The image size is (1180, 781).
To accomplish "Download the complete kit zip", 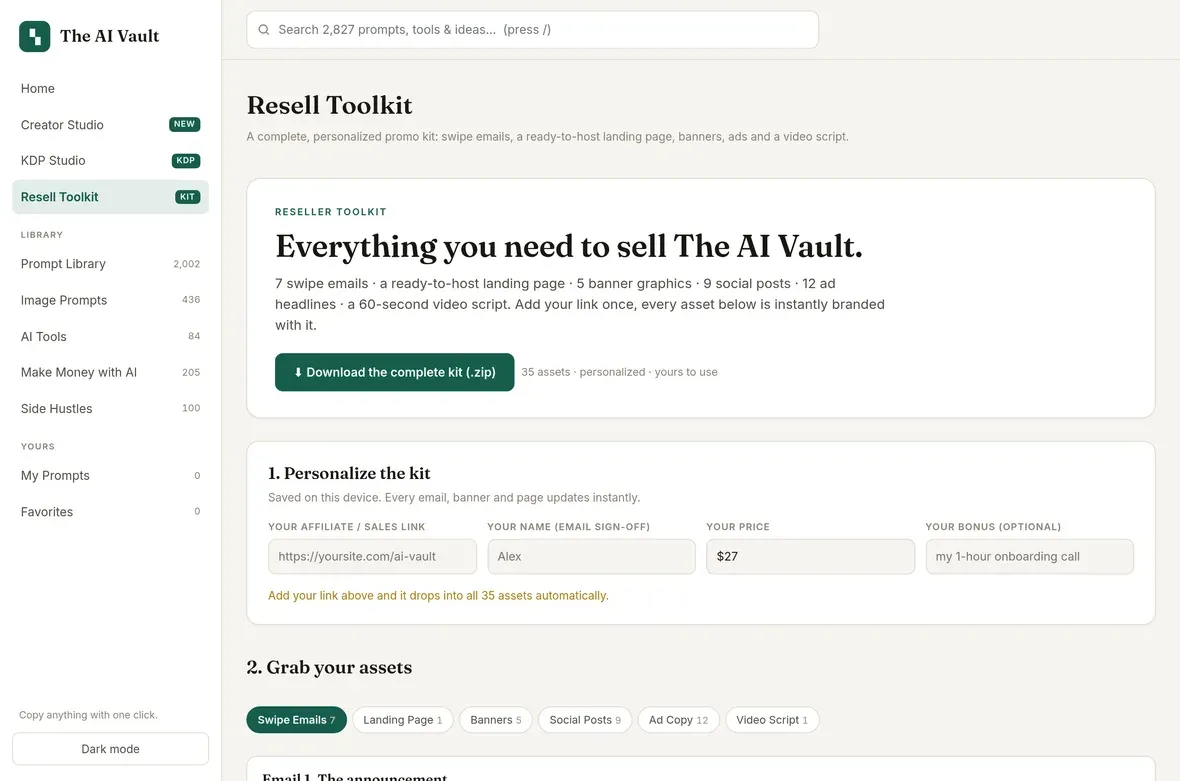I will pos(394,372).
